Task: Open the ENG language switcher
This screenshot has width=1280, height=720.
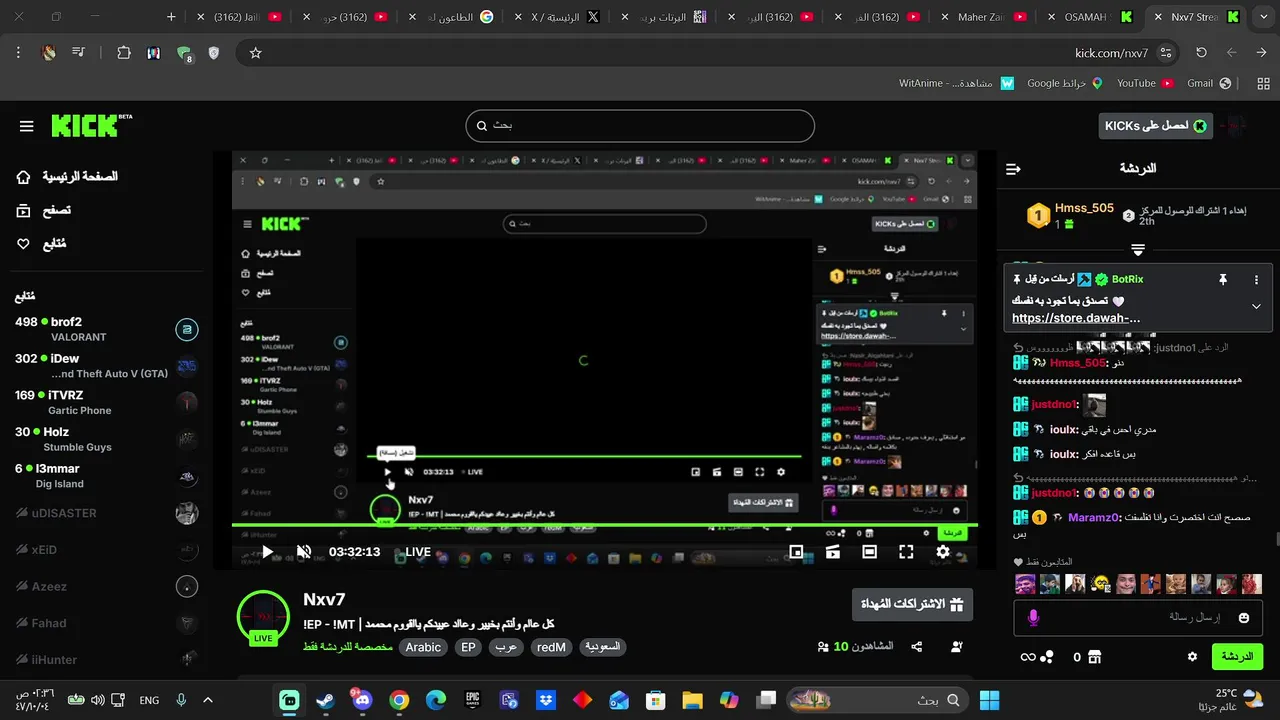Action: coord(149,700)
